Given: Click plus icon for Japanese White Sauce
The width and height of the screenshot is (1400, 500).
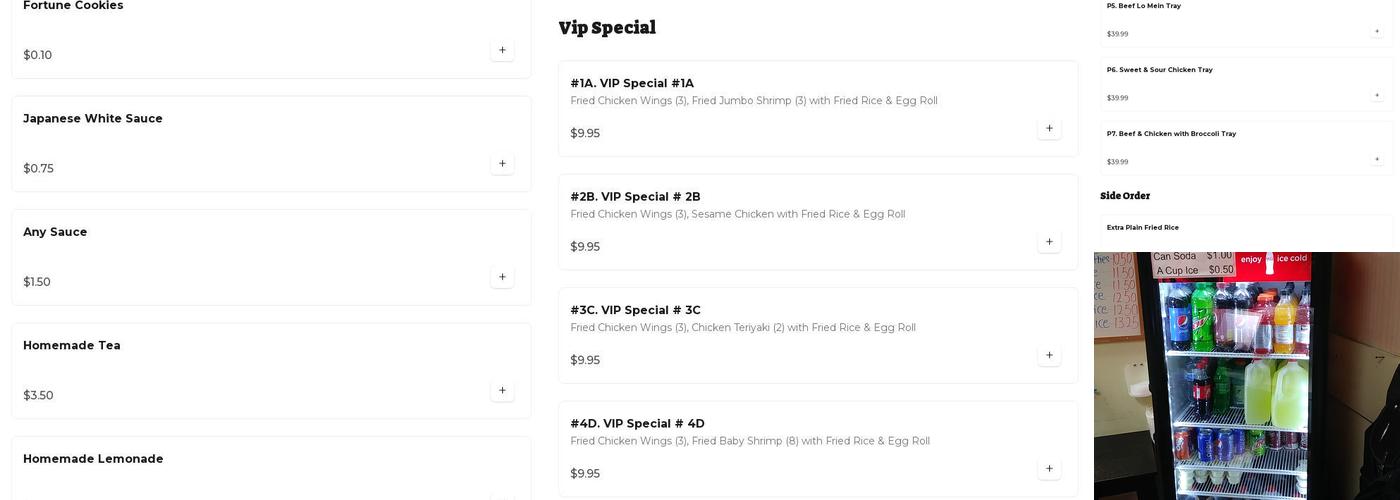Looking at the screenshot, I should [x=502, y=163].
